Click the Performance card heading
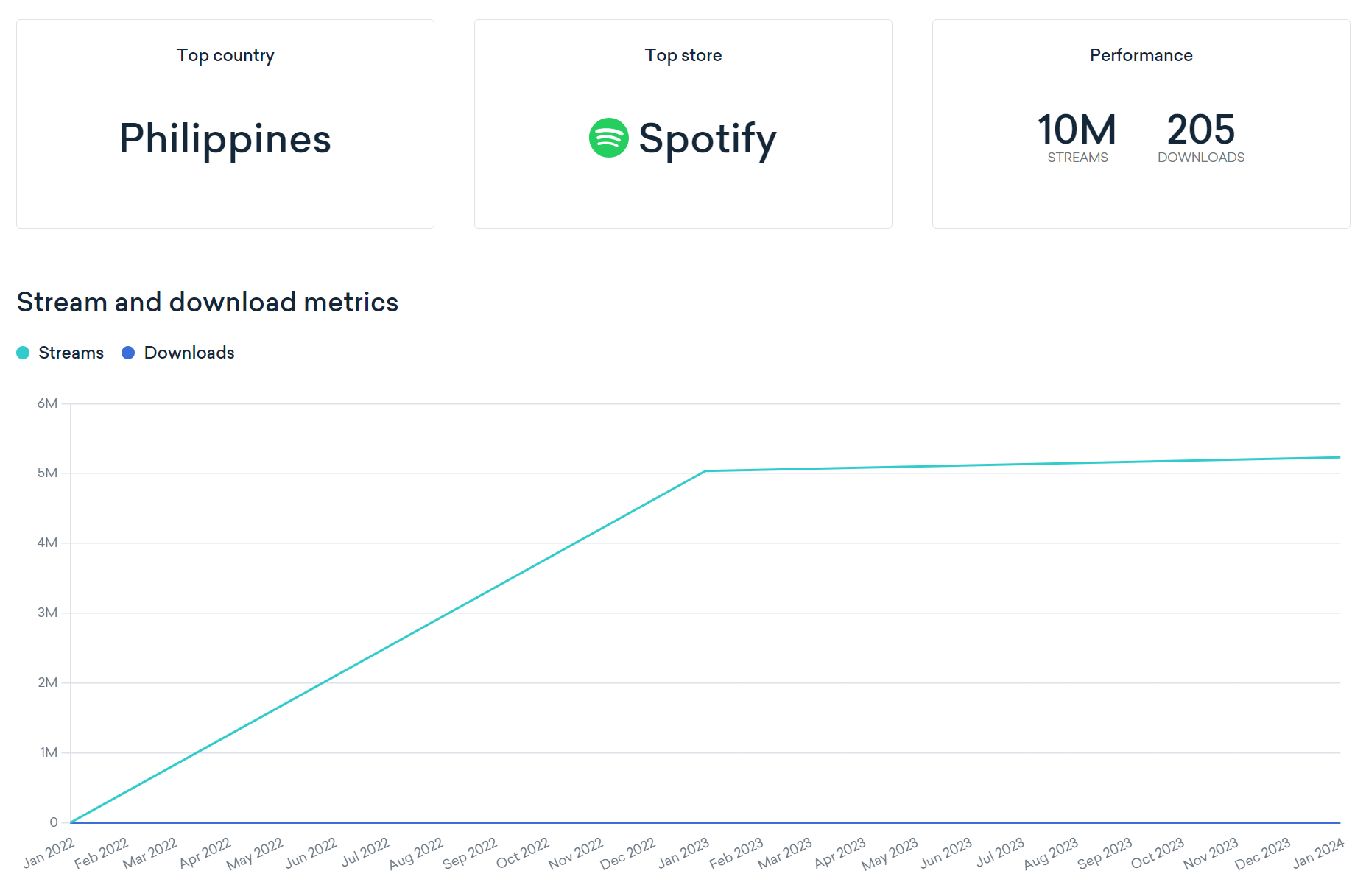Viewport: 1366px width, 896px height. pyautogui.click(x=1141, y=55)
